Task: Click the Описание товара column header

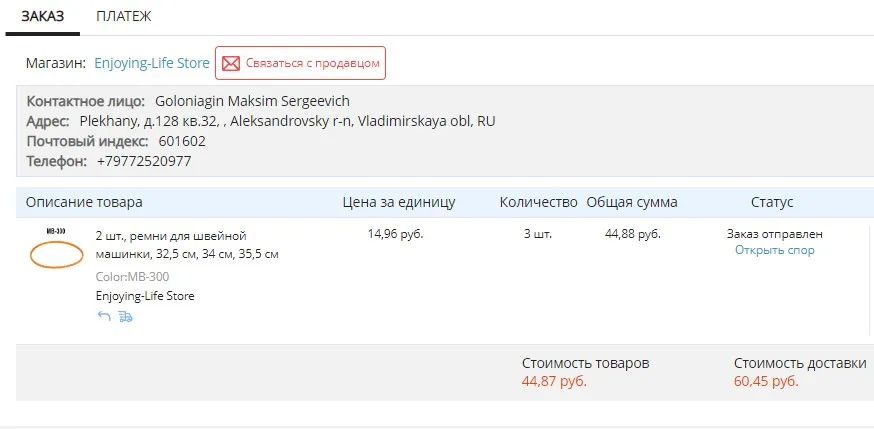Action: click(x=84, y=202)
